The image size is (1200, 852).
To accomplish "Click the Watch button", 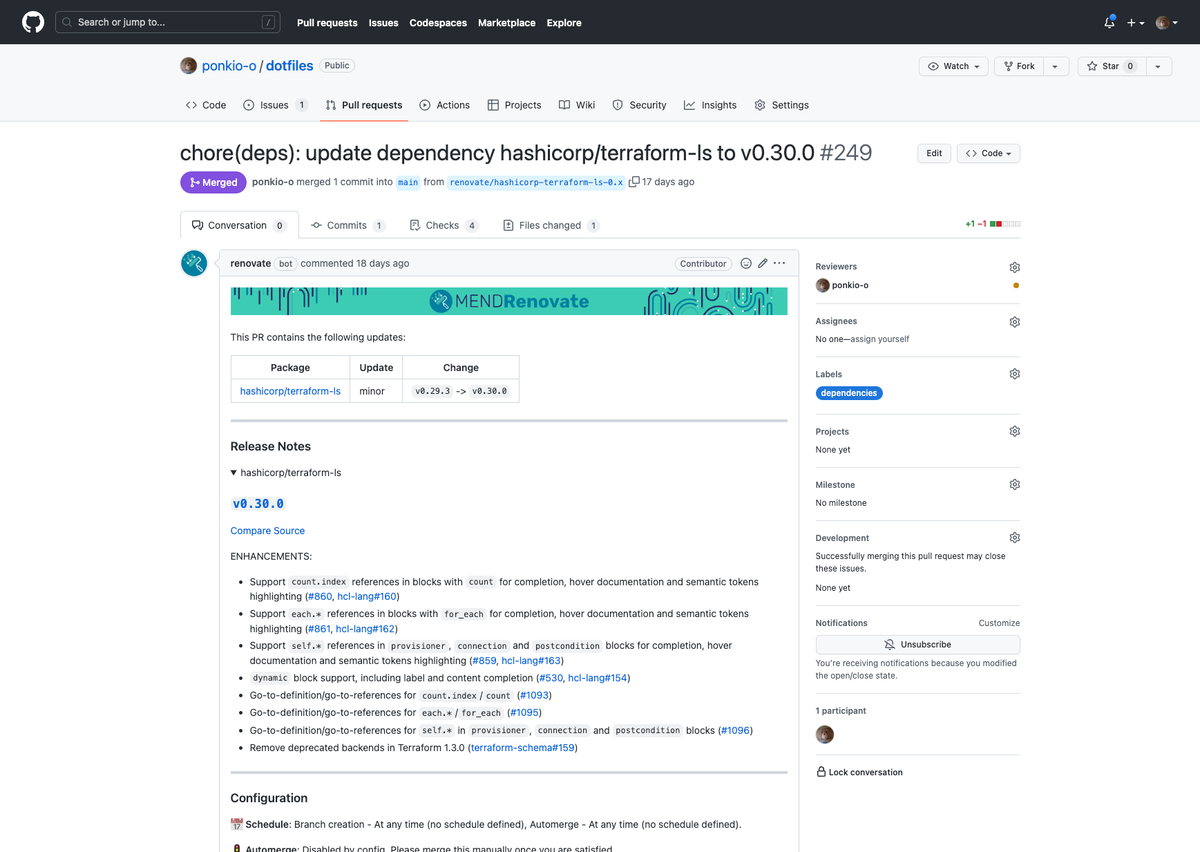I will [954, 66].
